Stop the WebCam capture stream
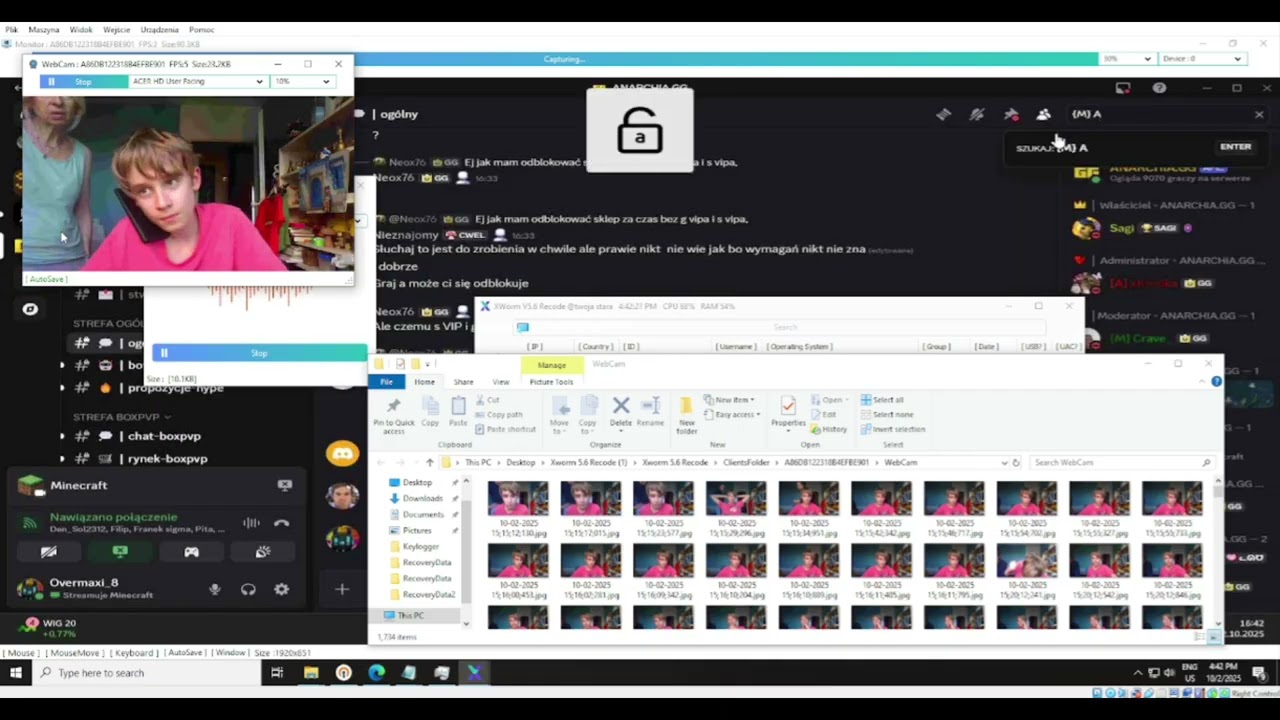The width and height of the screenshot is (1280, 720). tap(83, 81)
